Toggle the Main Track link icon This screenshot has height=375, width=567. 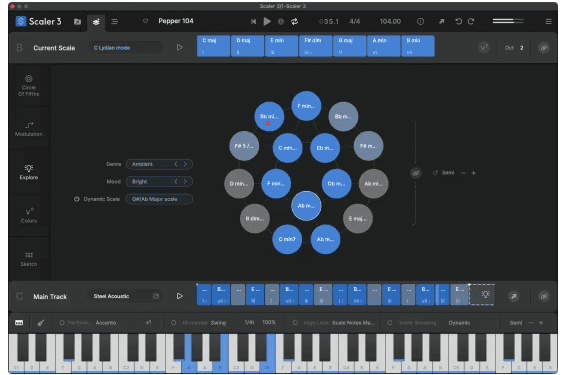pyautogui.click(x=543, y=296)
